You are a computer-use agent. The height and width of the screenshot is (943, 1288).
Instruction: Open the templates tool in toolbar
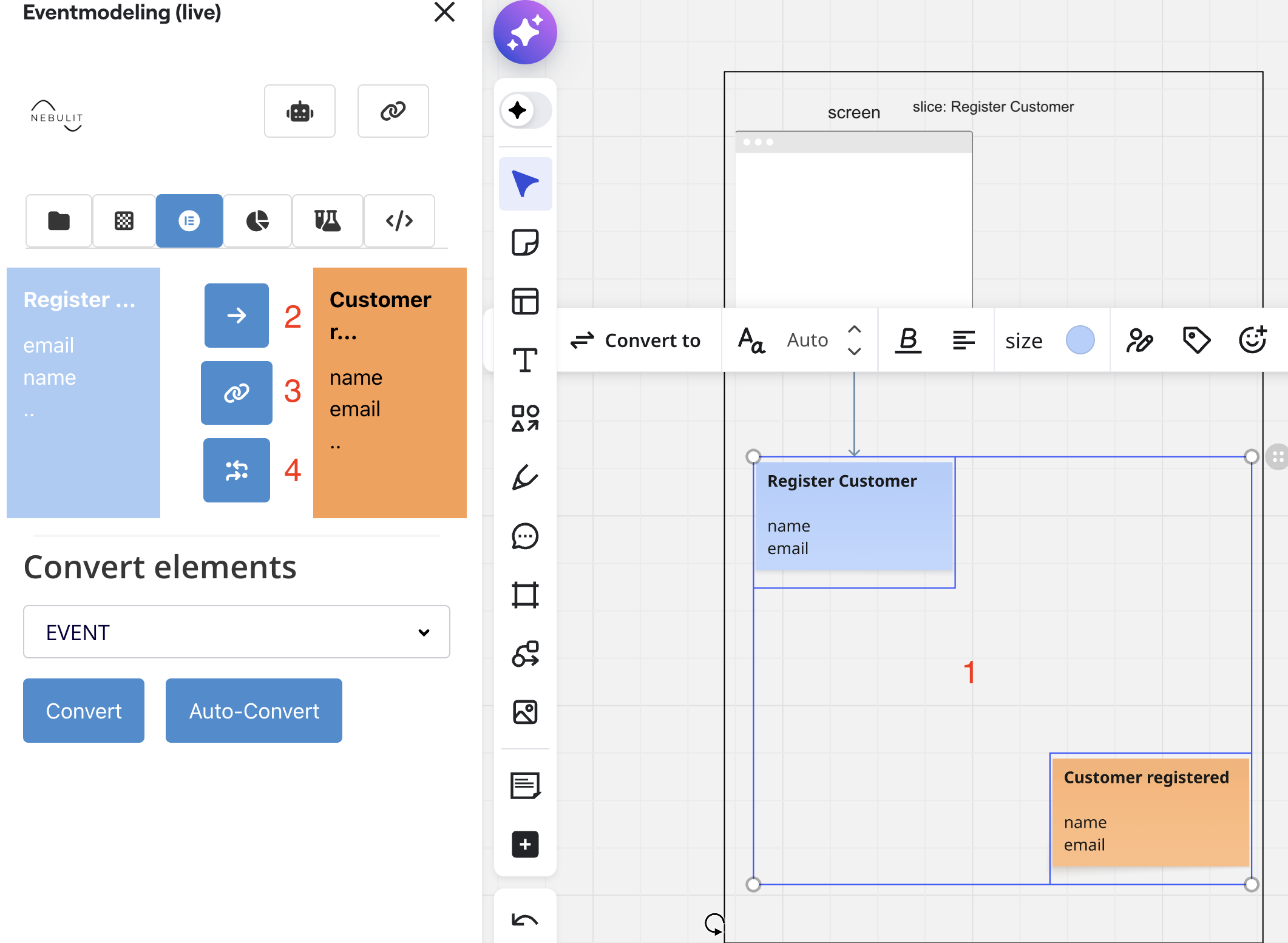tap(525, 302)
